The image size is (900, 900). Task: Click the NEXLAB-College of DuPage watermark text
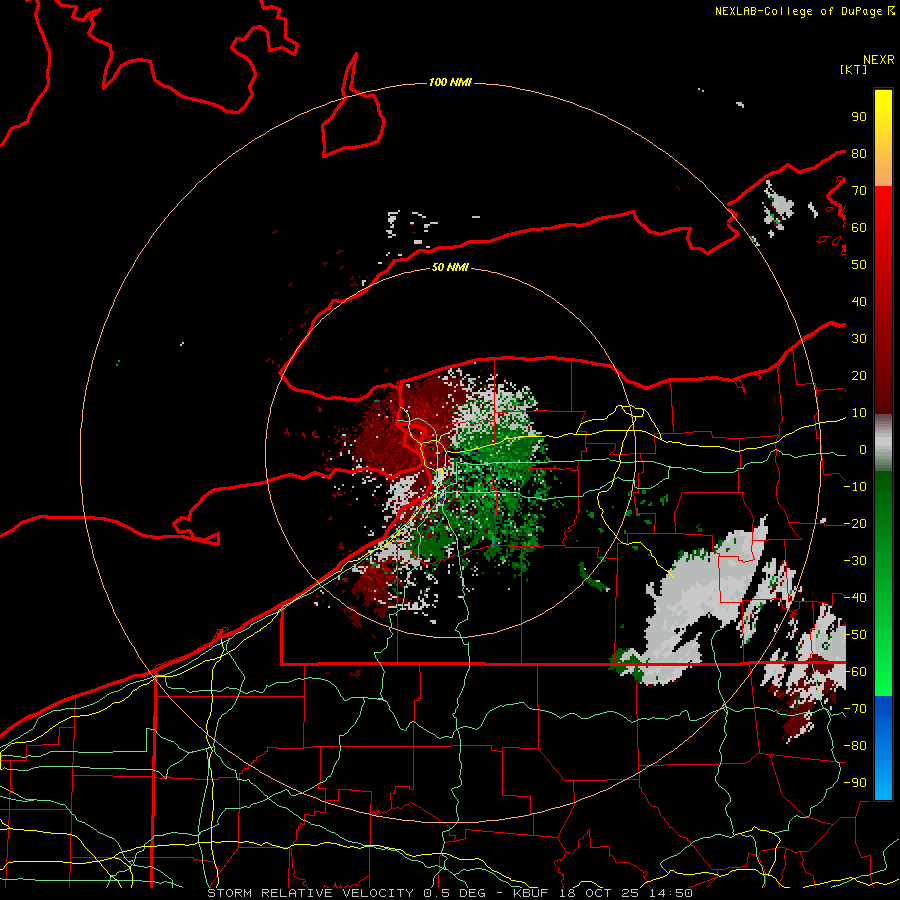[x=805, y=11]
